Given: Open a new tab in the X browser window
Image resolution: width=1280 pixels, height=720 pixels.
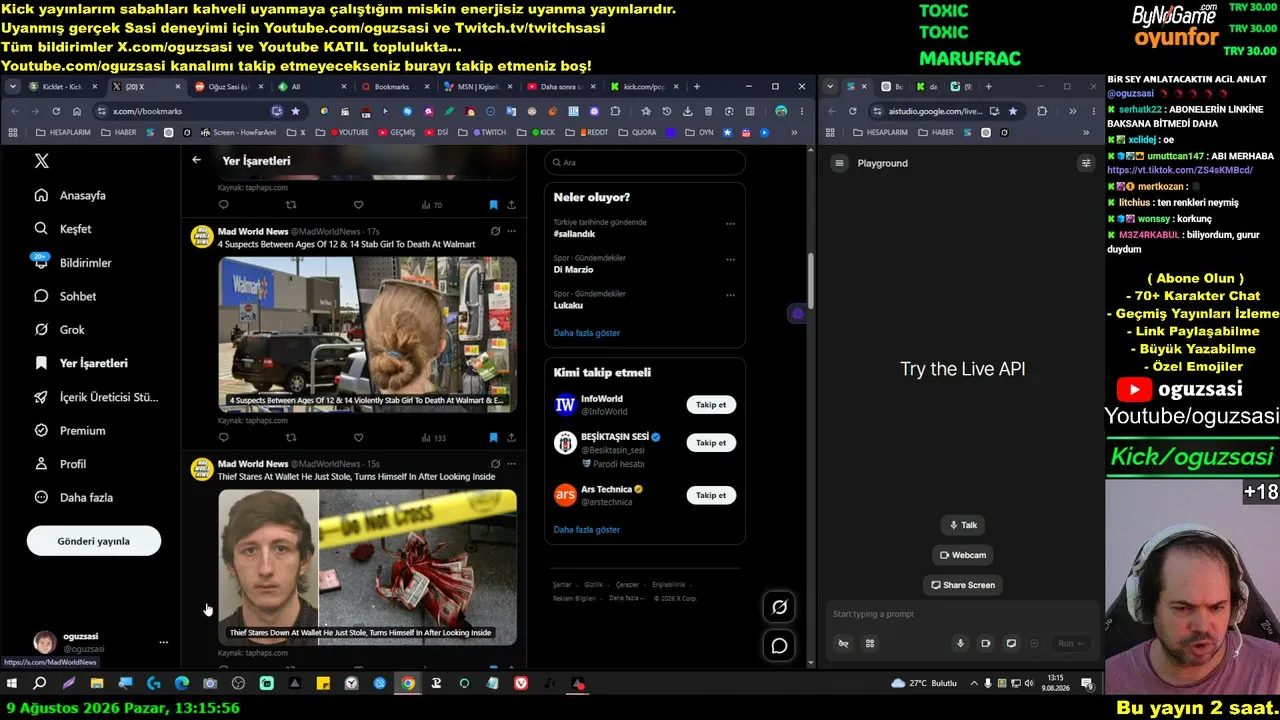Looking at the screenshot, I should [x=696, y=87].
